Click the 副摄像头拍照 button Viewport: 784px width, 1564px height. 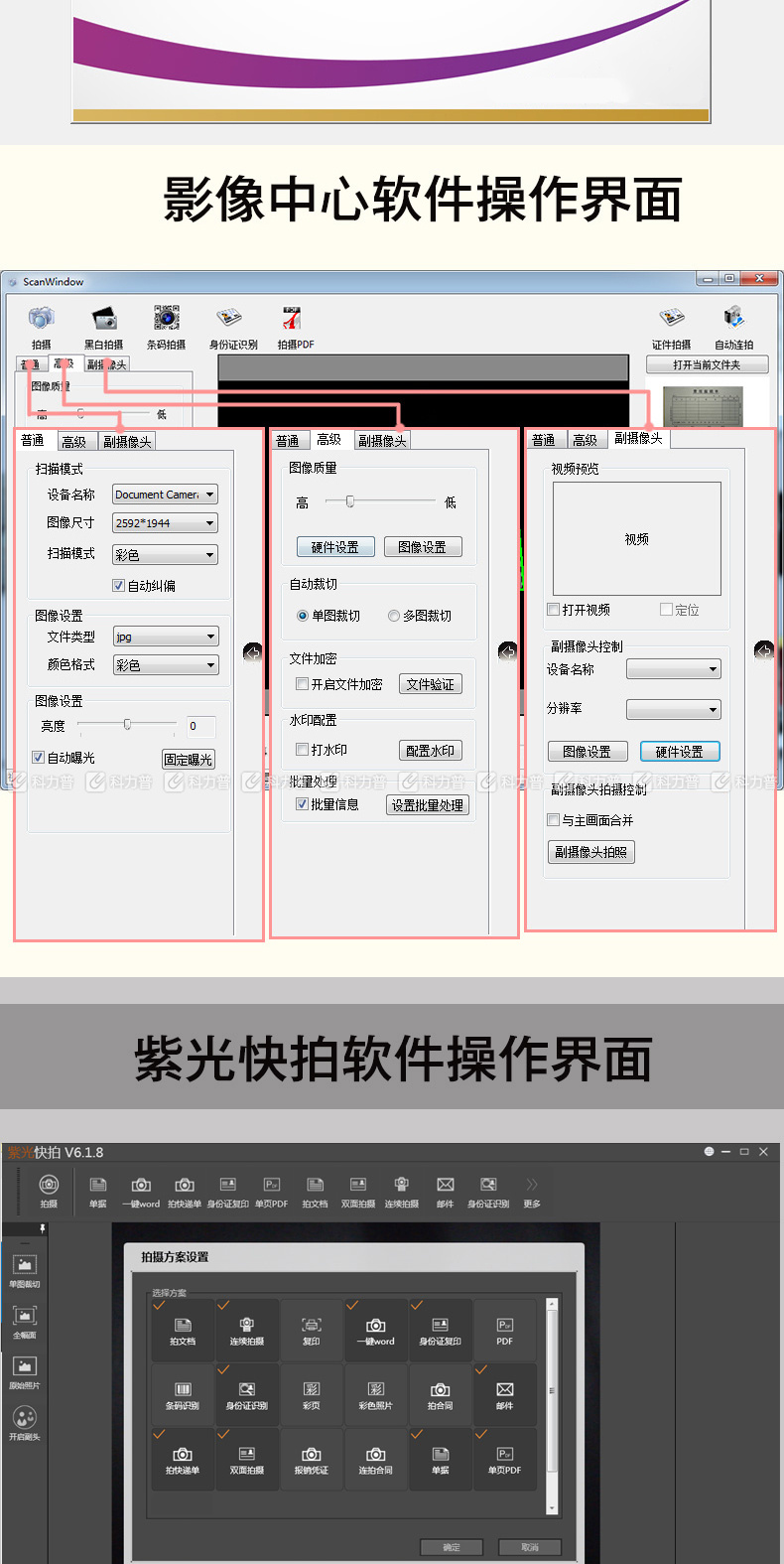(x=590, y=852)
